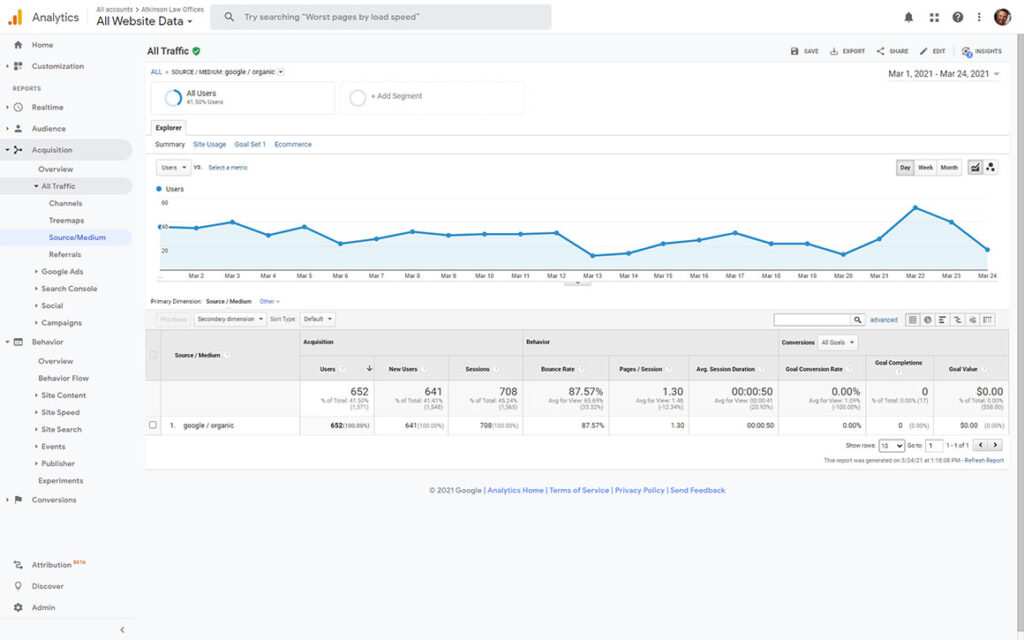The image size is (1024, 640).
Task: Open Insights panel
Action: pos(982,51)
